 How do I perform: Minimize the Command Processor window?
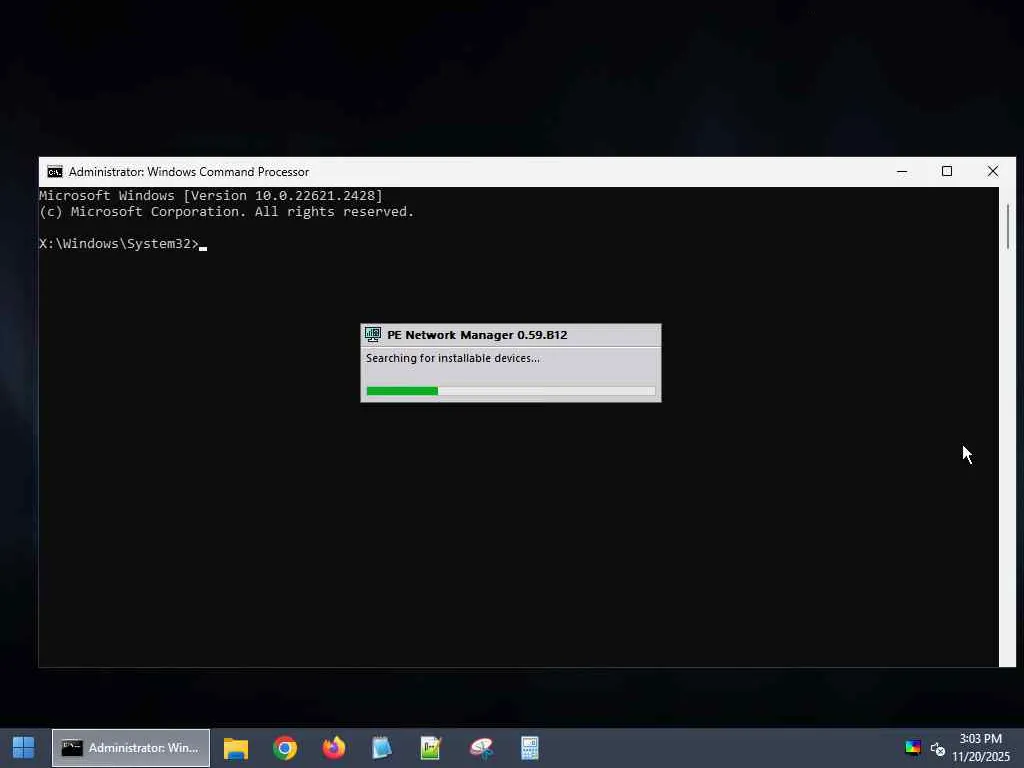coord(902,172)
